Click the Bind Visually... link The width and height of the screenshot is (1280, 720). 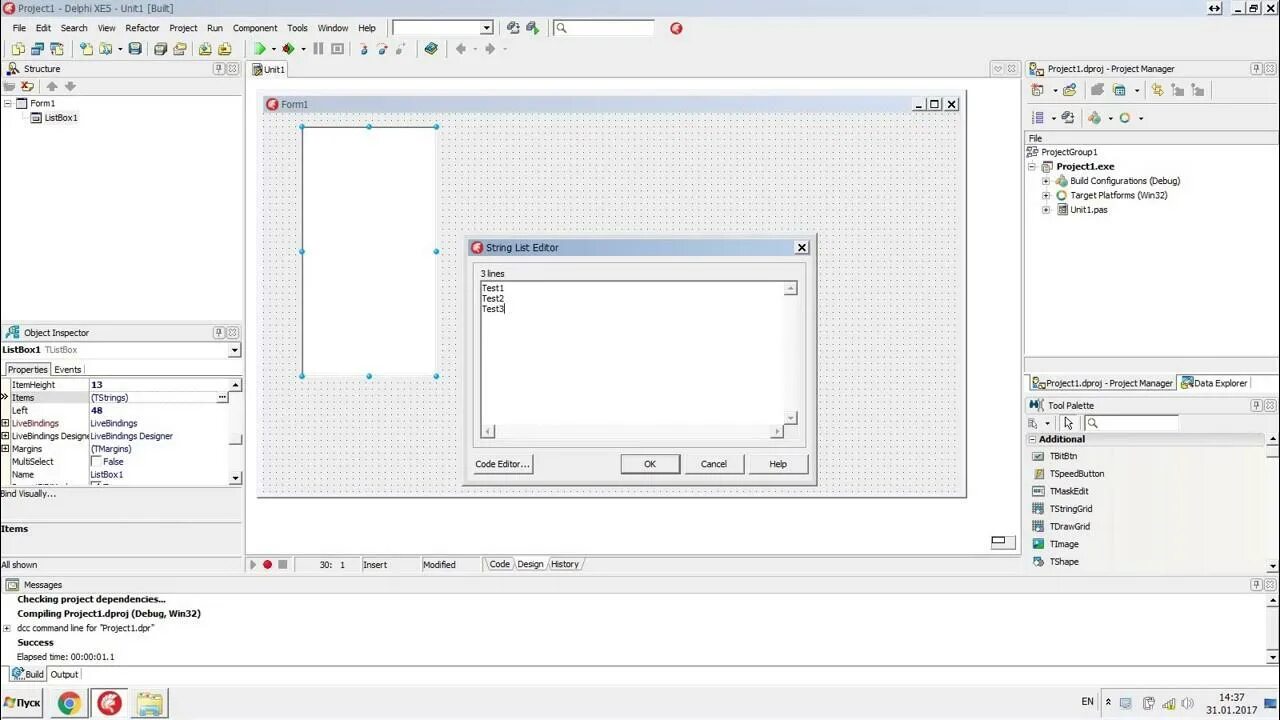point(29,494)
